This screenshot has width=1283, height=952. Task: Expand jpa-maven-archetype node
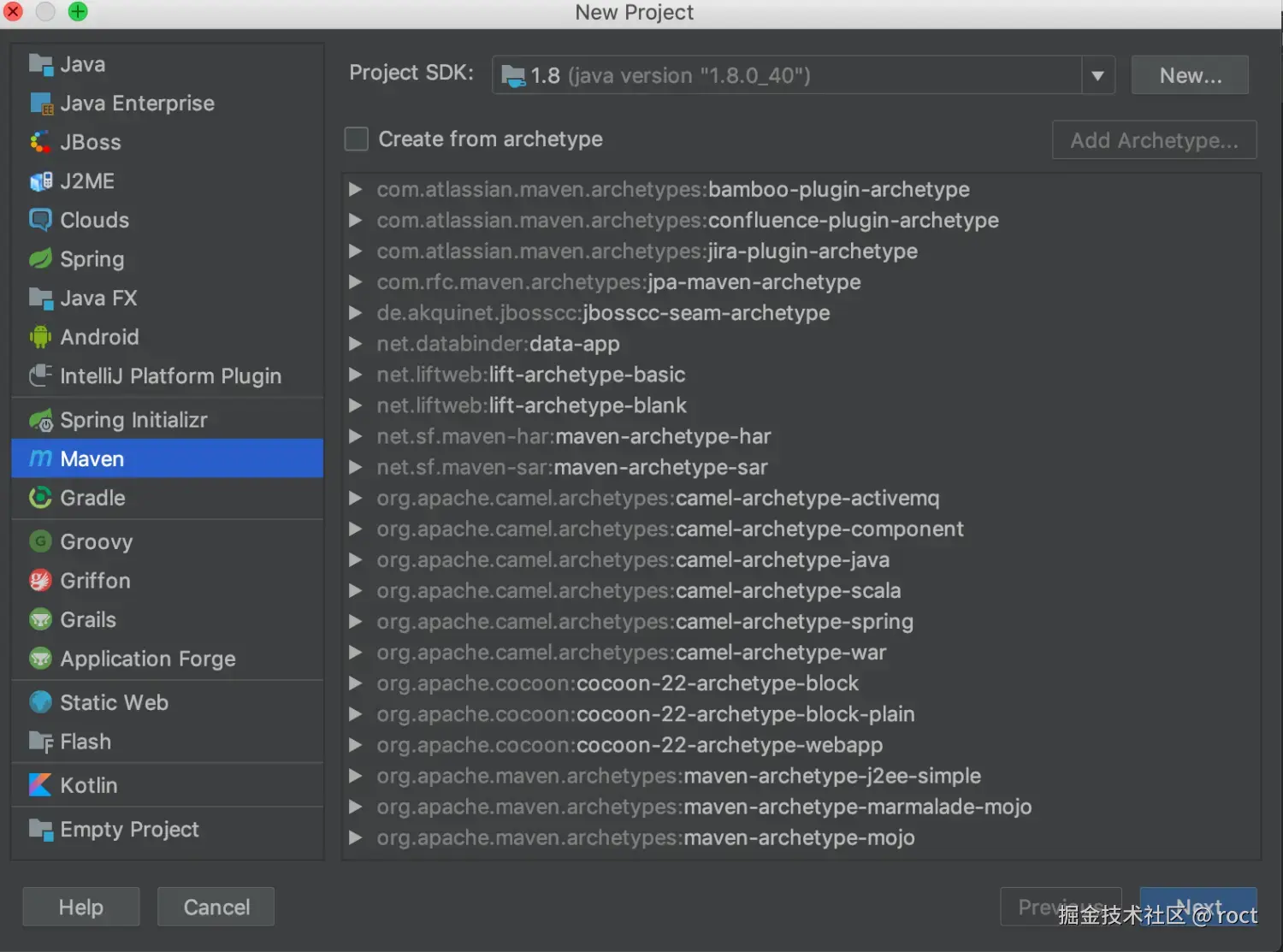pos(355,281)
